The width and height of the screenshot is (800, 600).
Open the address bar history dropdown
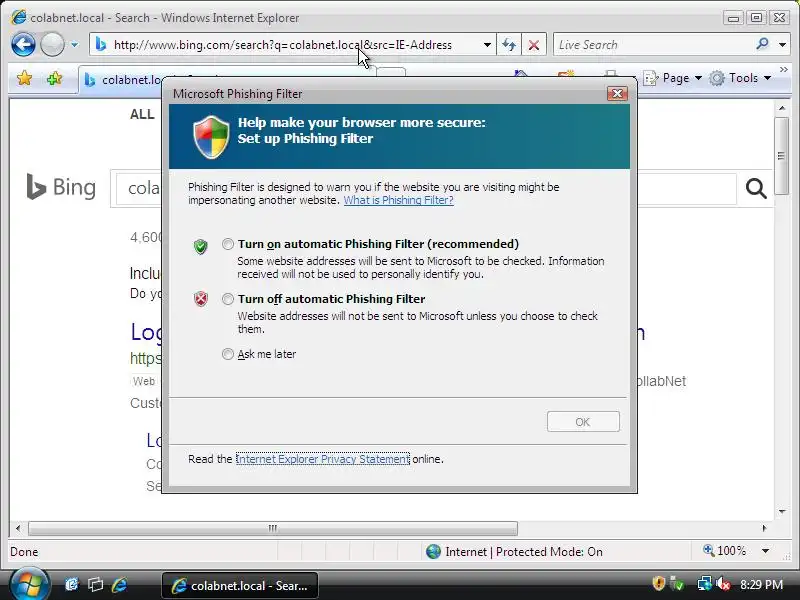pyautogui.click(x=487, y=45)
